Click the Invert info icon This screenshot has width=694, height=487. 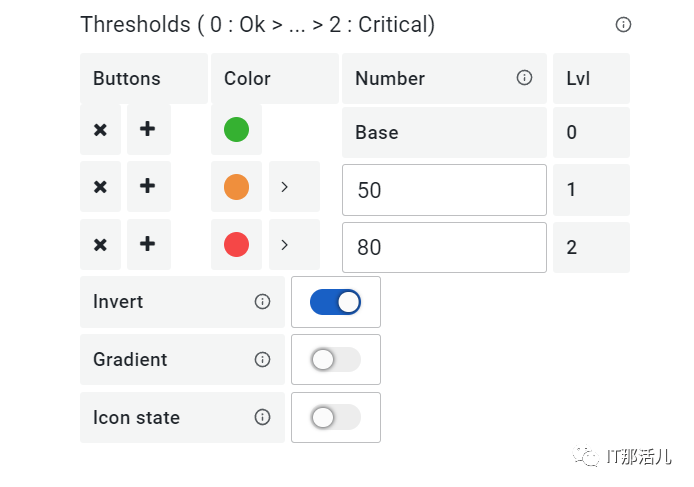[x=263, y=302]
